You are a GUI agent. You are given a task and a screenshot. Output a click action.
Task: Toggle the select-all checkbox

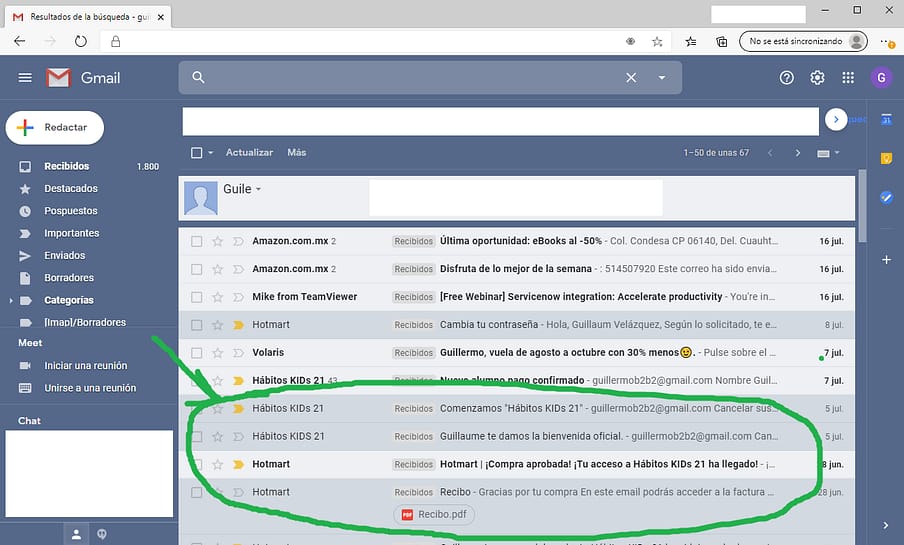pyautogui.click(x=197, y=153)
